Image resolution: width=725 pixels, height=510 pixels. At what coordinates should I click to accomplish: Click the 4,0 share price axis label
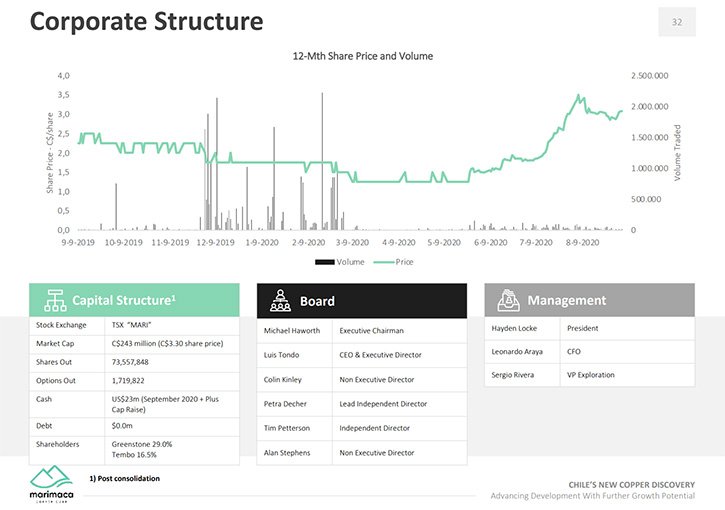[x=63, y=76]
